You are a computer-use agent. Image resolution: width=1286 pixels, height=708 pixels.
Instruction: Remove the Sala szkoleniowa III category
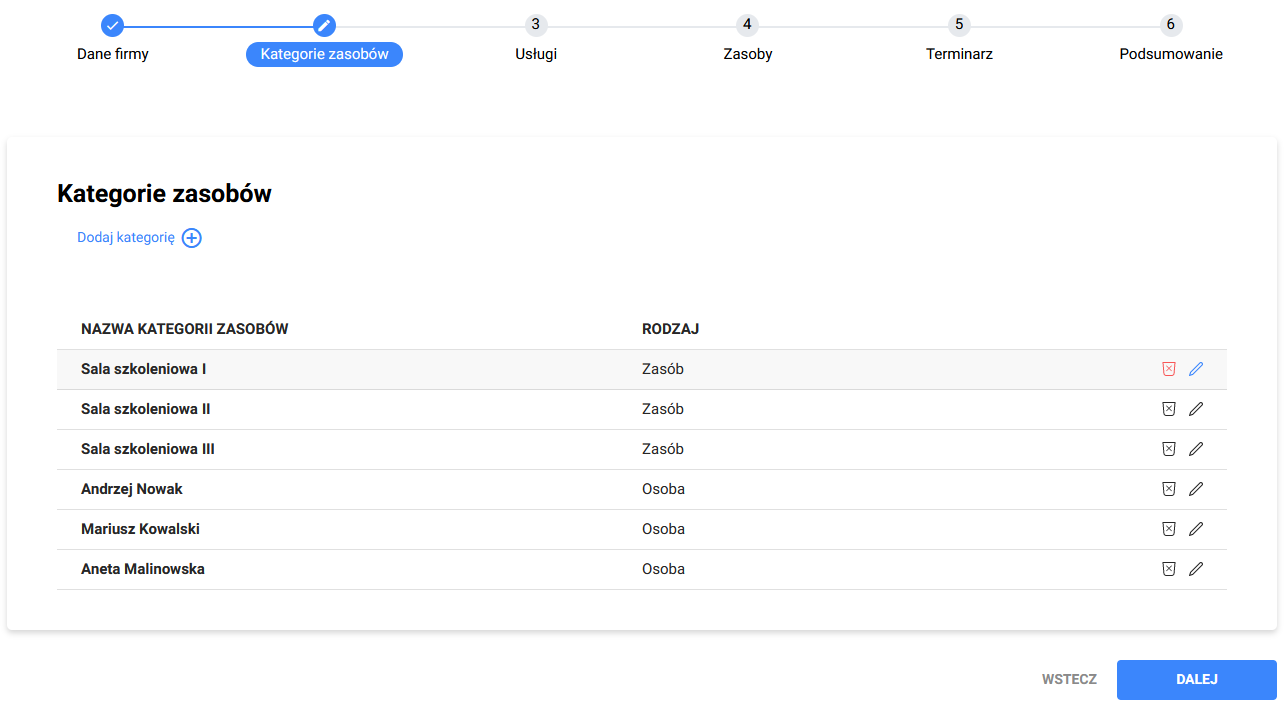[x=1168, y=449]
